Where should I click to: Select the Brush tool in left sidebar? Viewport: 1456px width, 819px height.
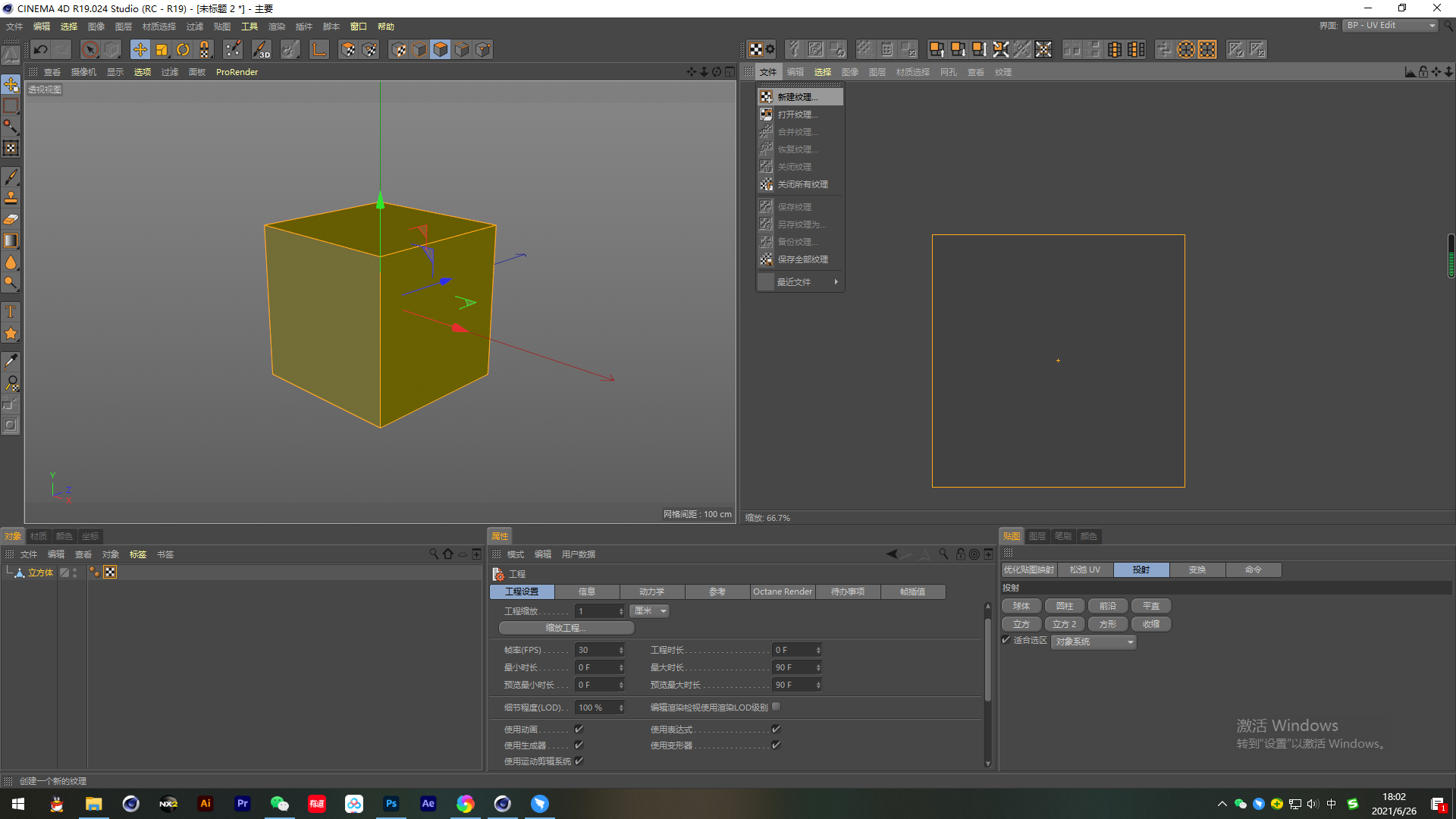[11, 177]
